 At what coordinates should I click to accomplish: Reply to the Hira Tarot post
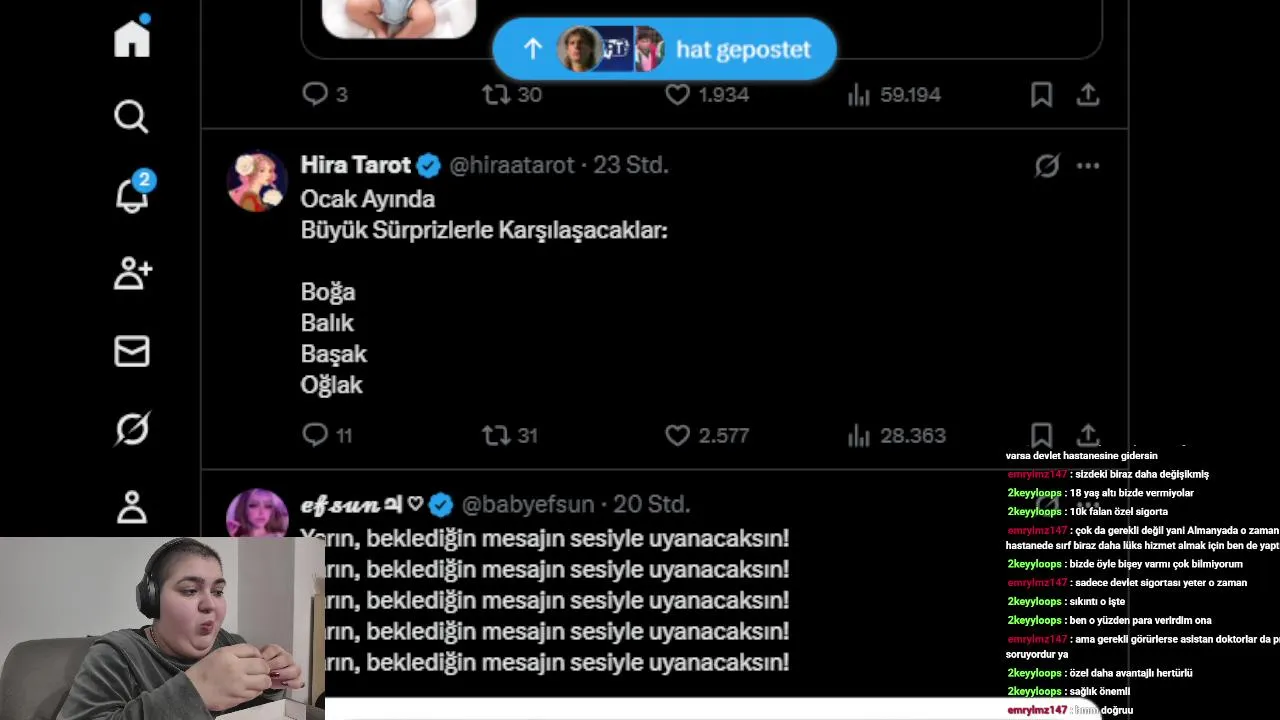pos(315,435)
